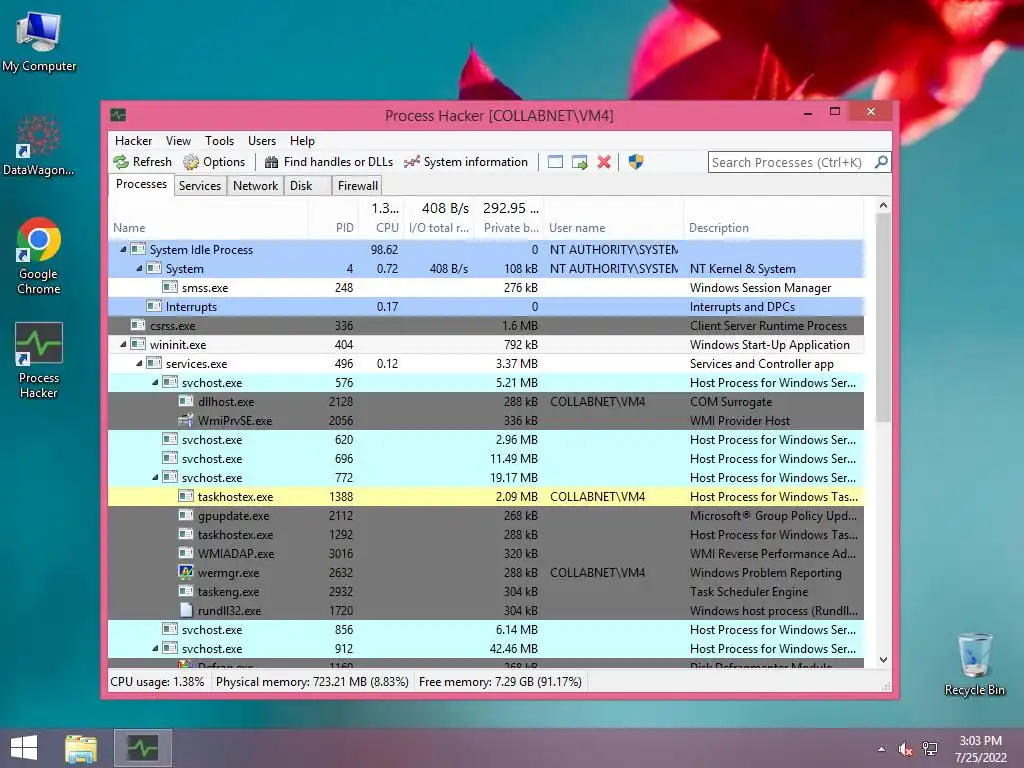Click the process list vertical scrollbar thumb

click(x=883, y=317)
